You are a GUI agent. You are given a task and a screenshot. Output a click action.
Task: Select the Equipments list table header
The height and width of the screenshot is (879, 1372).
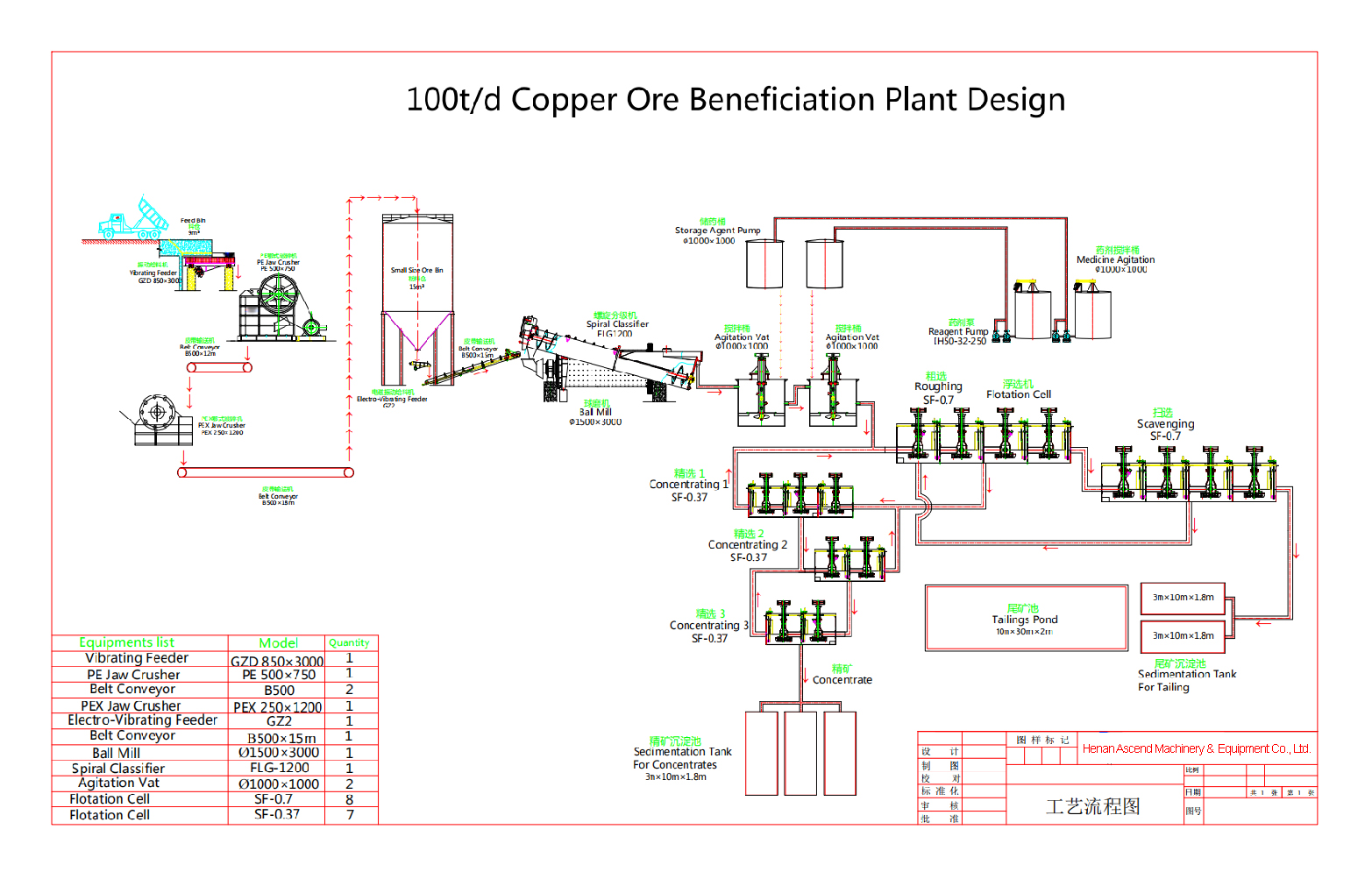coord(127,642)
